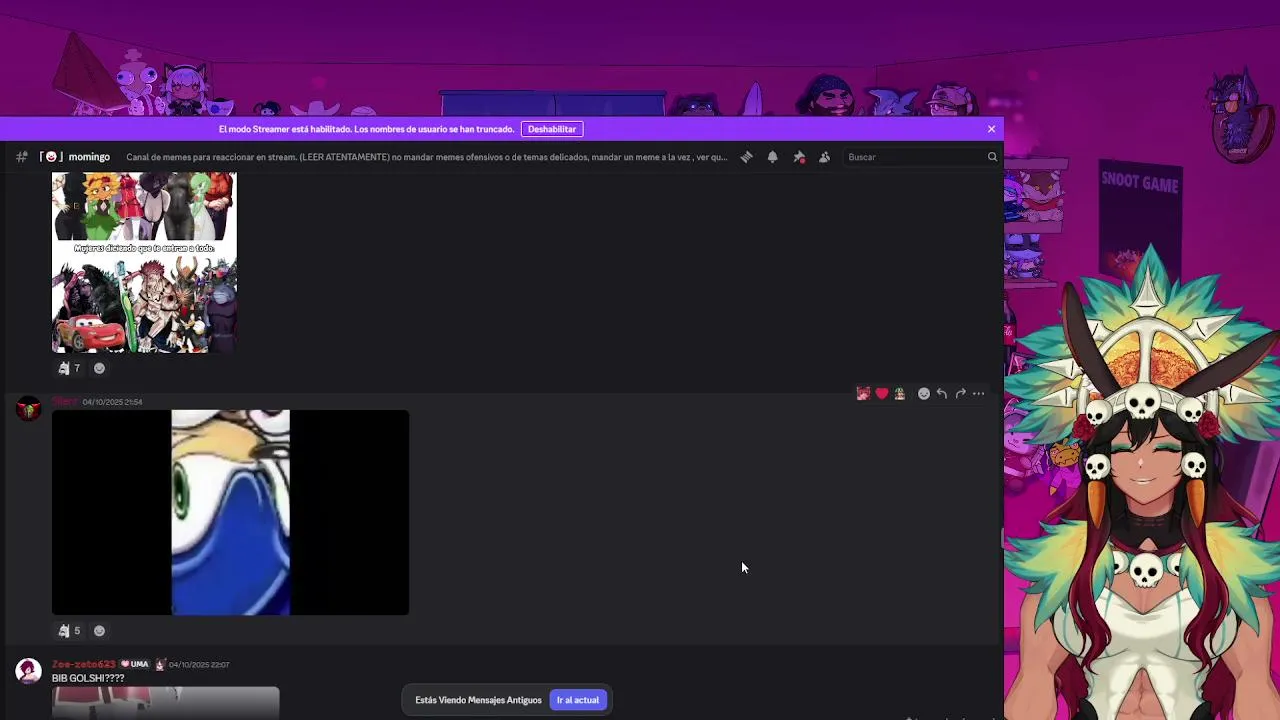Open emoji picker in message hover toolbar
This screenshot has height=720, width=1280.
(924, 394)
